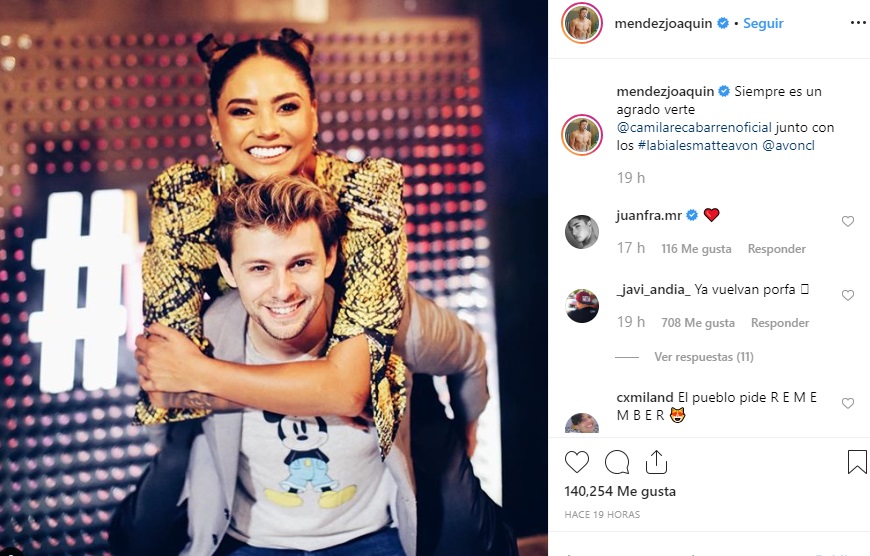The image size is (870, 556).
Task: Open mendezjoaquin header profile picture
Action: (581, 23)
